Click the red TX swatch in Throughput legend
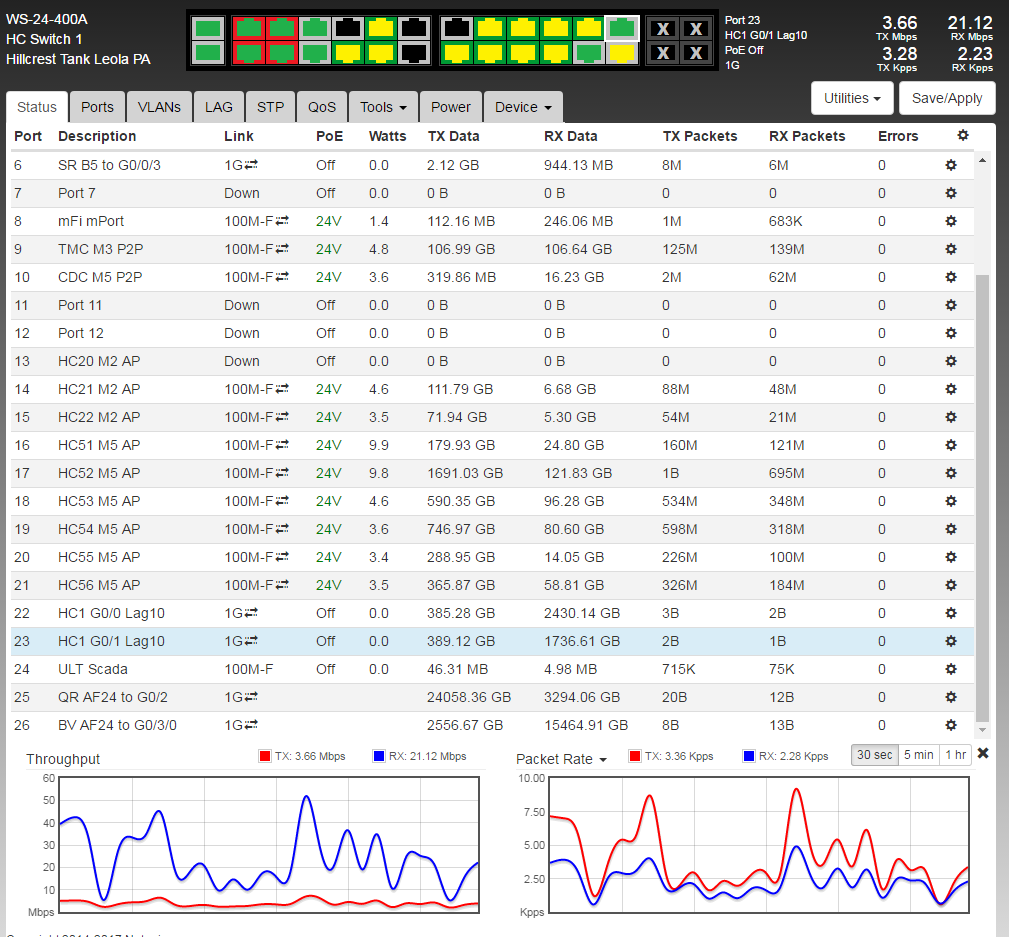 coord(265,757)
